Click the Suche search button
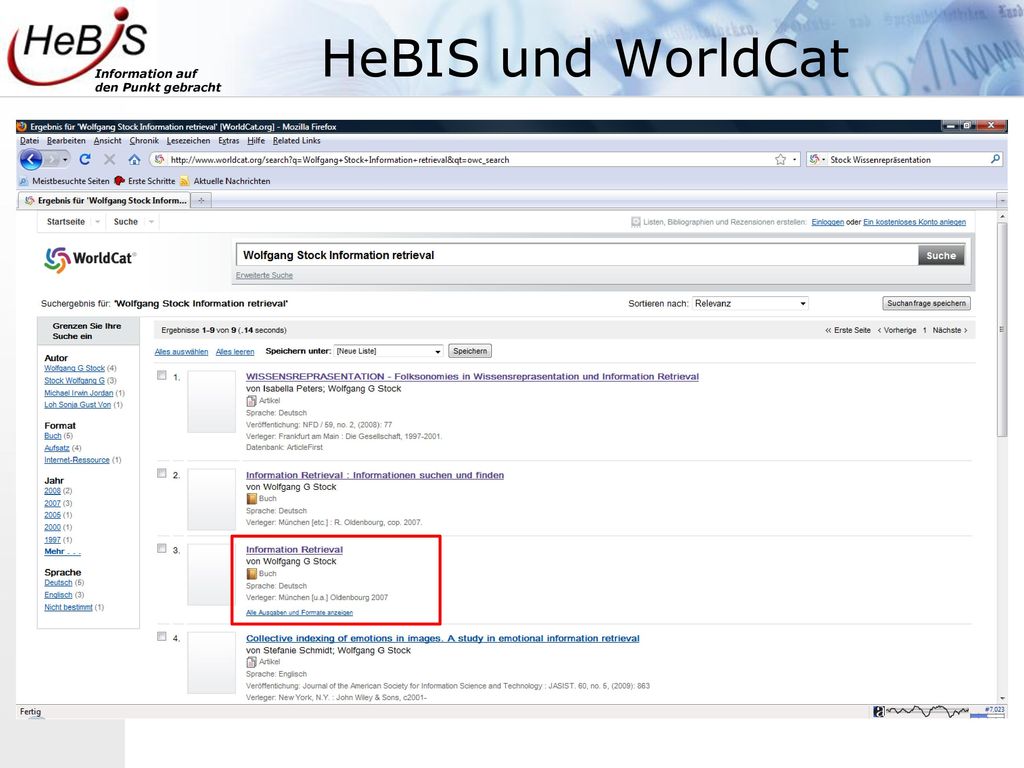 tap(940, 256)
